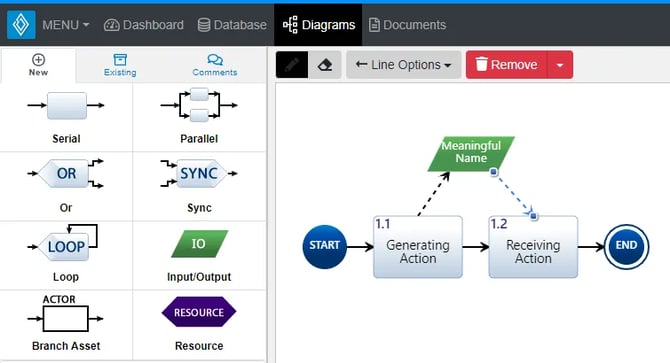Open the Remove button's dropdown arrow
Screen dimensions: 670x363
pos(560,65)
